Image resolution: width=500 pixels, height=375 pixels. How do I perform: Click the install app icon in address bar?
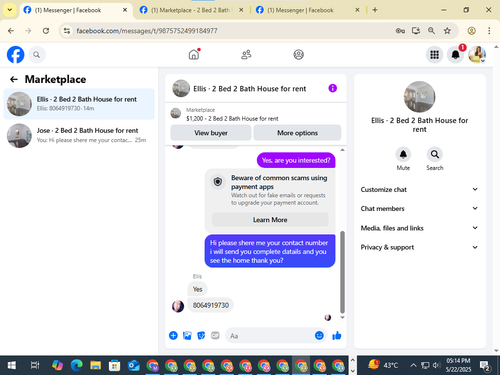416,31
